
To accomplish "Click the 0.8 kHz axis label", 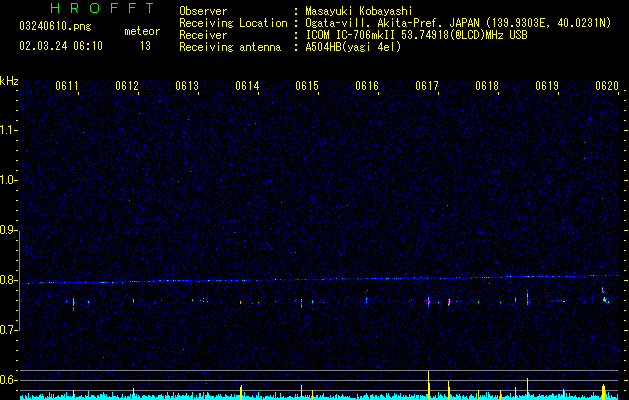I will (x=9, y=280).
